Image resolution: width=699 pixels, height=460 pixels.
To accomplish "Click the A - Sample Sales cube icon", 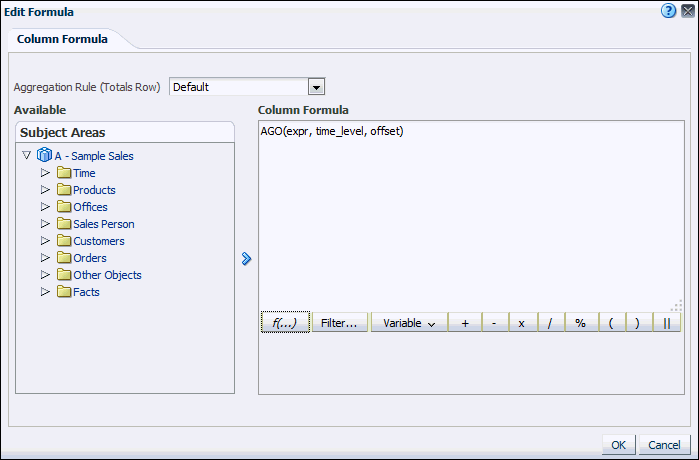I will pyautogui.click(x=44, y=155).
